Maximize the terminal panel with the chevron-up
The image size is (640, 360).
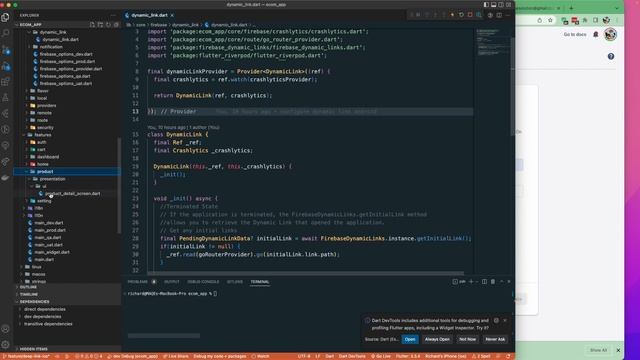pyautogui.click(x=502, y=282)
